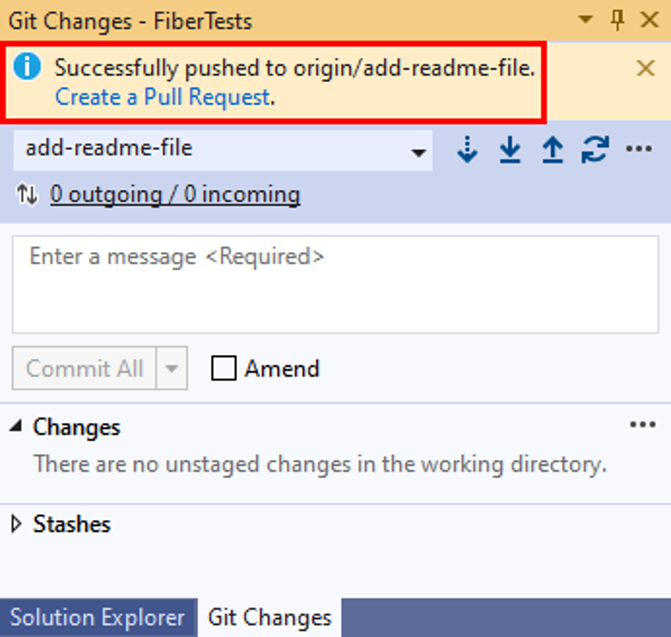The width and height of the screenshot is (671, 637).
Task: Click the Pull down-arrow icon
Action: 510,149
